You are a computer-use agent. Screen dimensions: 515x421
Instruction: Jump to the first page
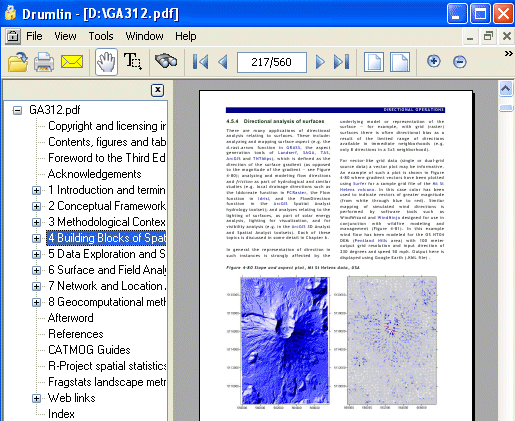tap(200, 62)
